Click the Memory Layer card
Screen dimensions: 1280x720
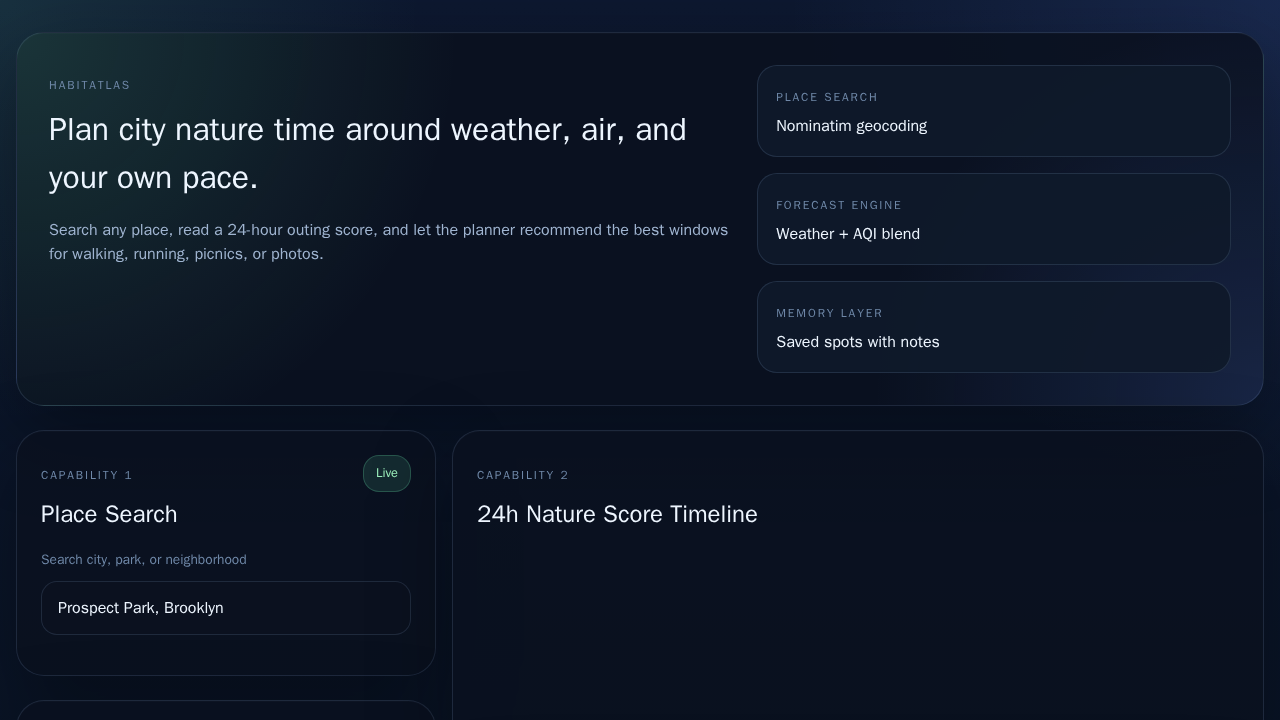click(993, 327)
